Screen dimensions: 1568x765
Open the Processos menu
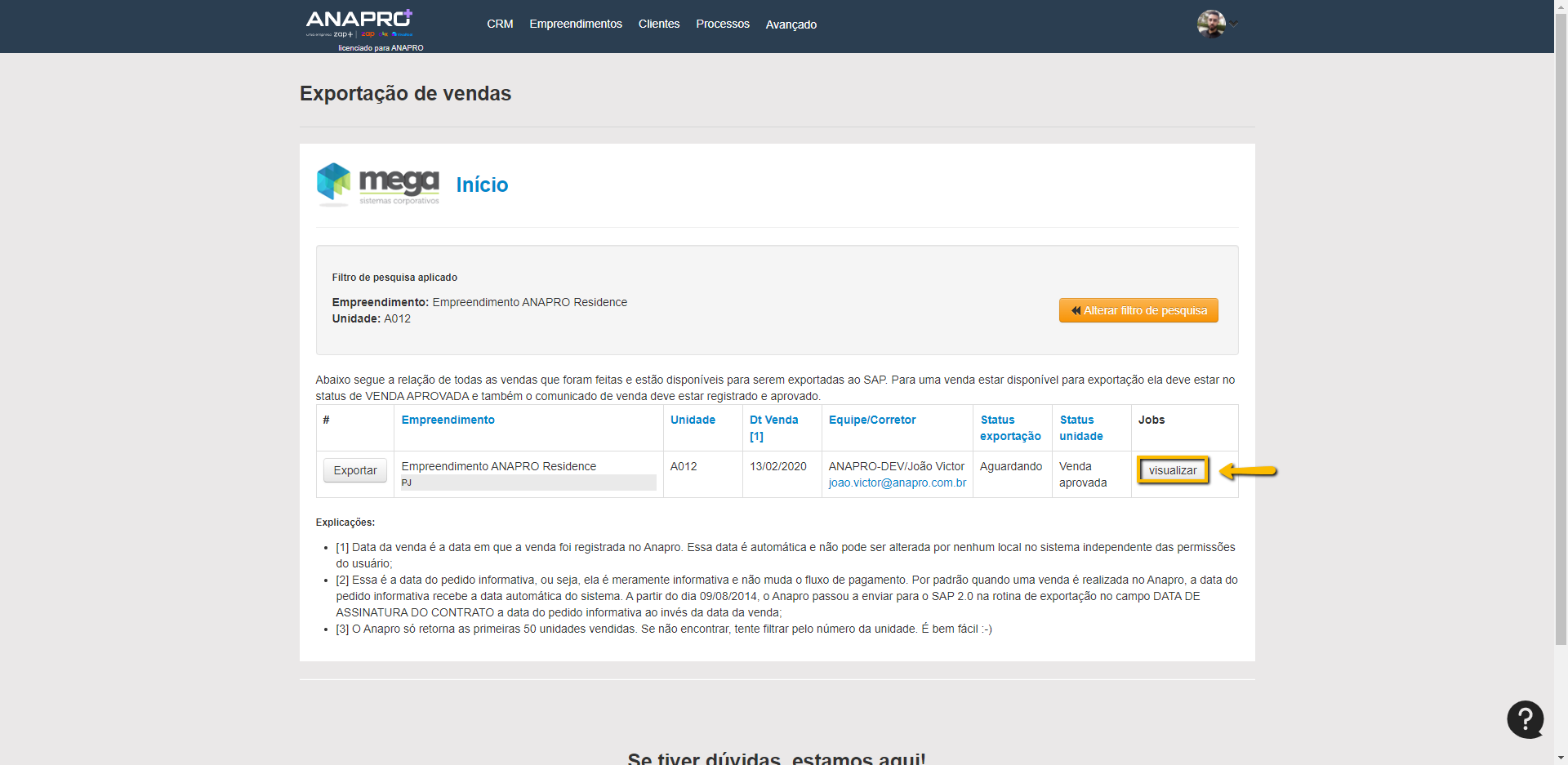722,24
